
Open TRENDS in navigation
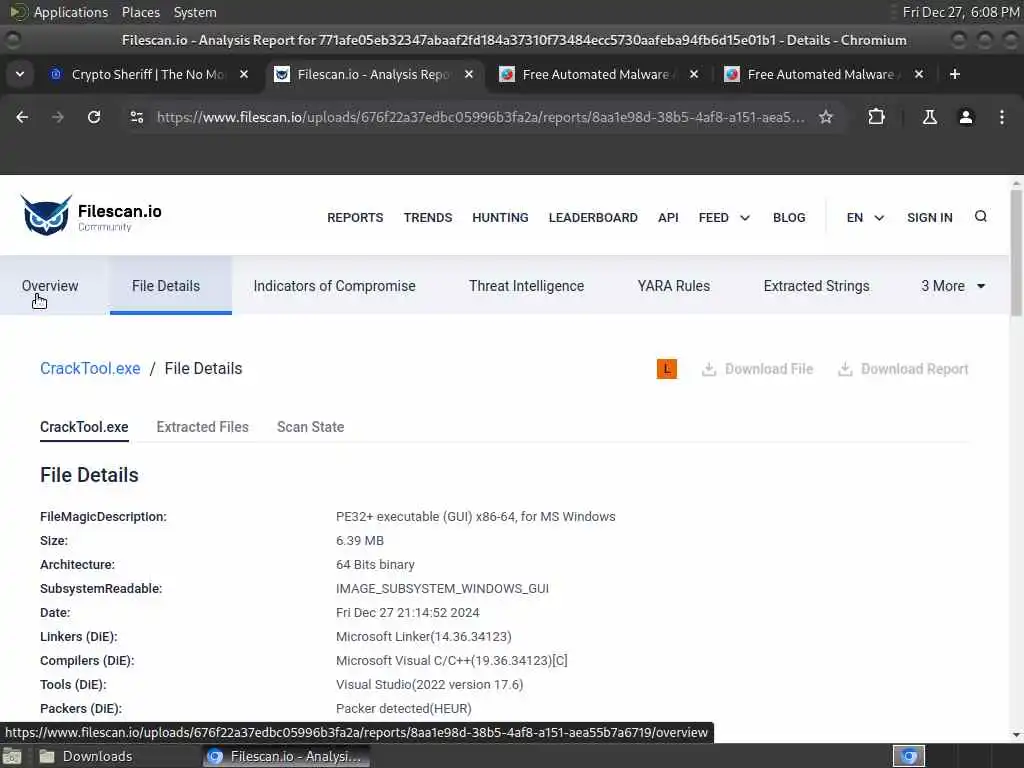click(x=428, y=217)
